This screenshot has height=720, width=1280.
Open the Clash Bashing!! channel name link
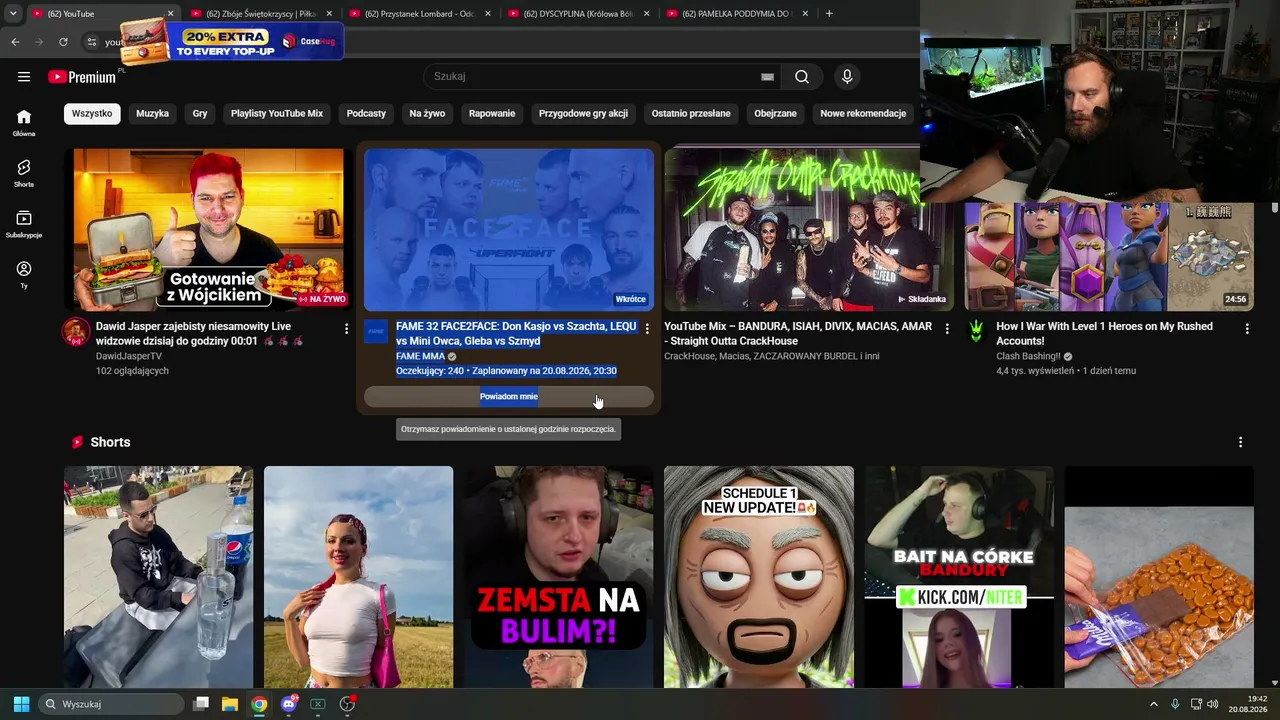click(x=1028, y=356)
